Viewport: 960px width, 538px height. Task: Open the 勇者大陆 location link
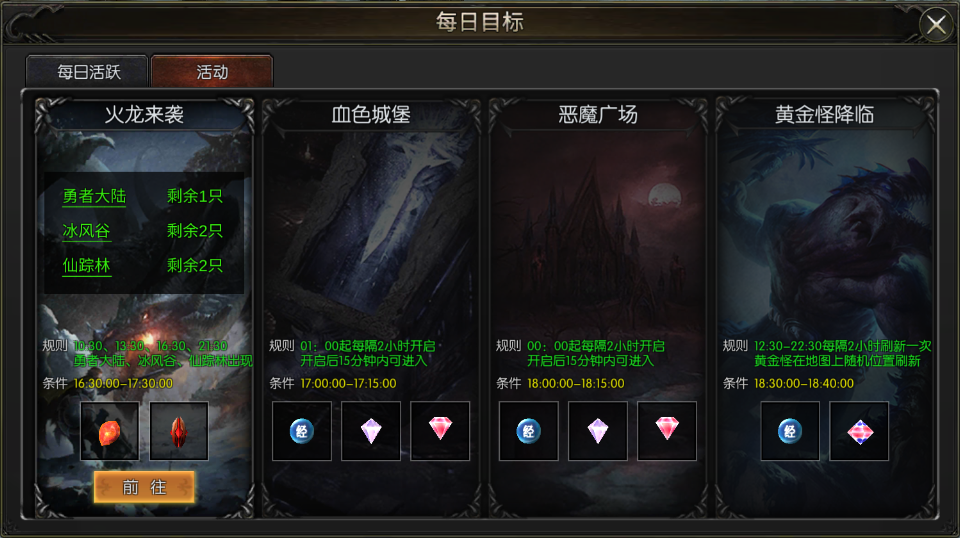(94, 196)
